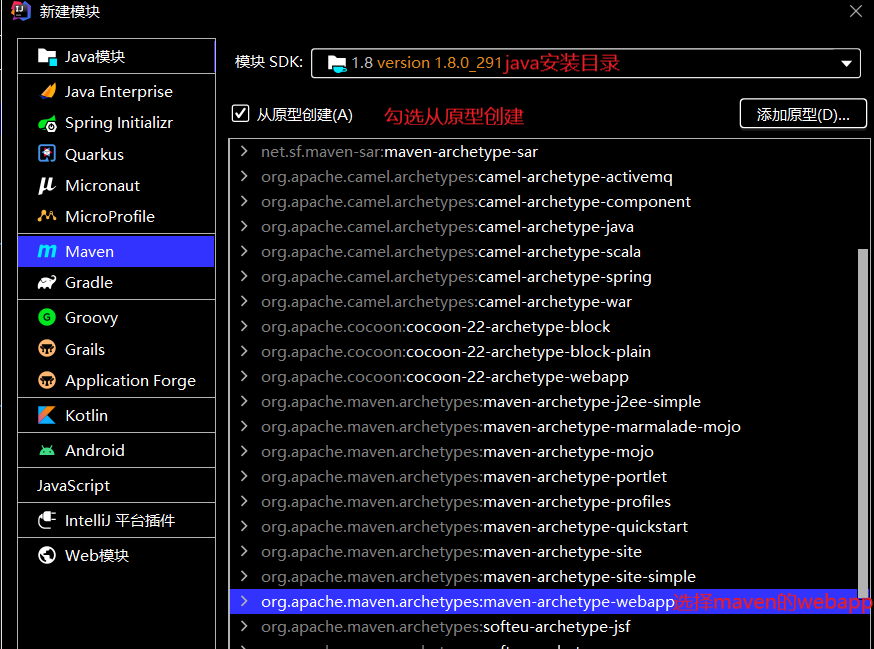The image size is (874, 649).
Task: Select maven-archetype-site row
Action: click(x=543, y=551)
